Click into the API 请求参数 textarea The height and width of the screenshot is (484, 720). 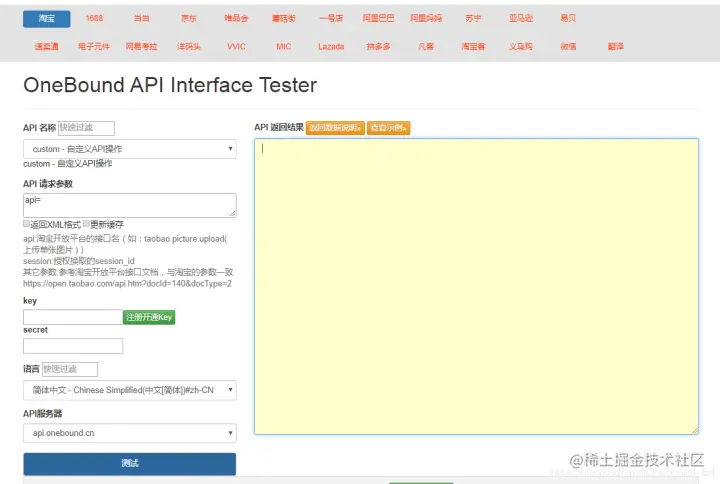129,205
